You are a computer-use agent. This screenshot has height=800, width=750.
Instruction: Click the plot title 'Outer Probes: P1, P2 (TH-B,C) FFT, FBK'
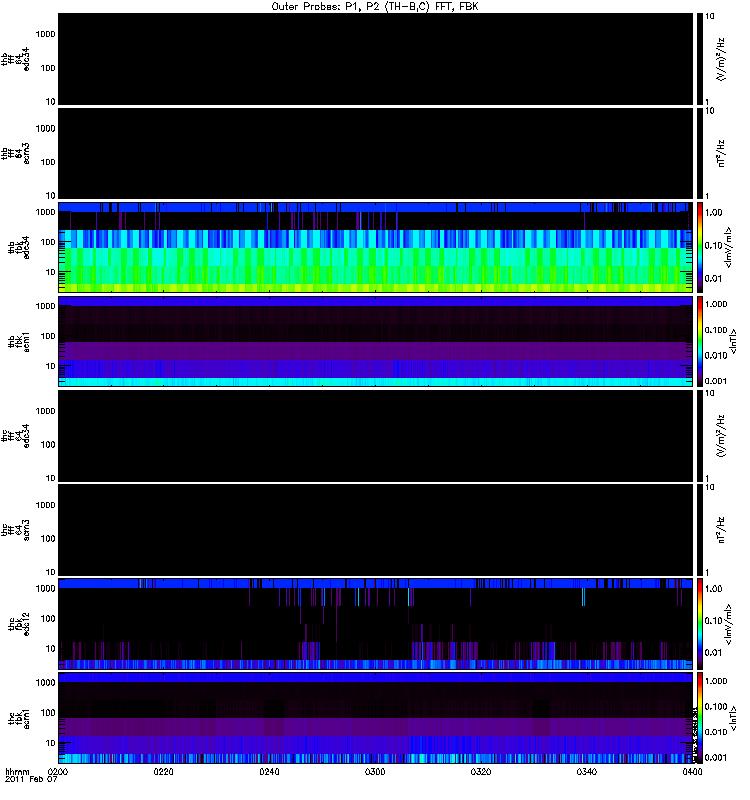(x=375, y=7)
